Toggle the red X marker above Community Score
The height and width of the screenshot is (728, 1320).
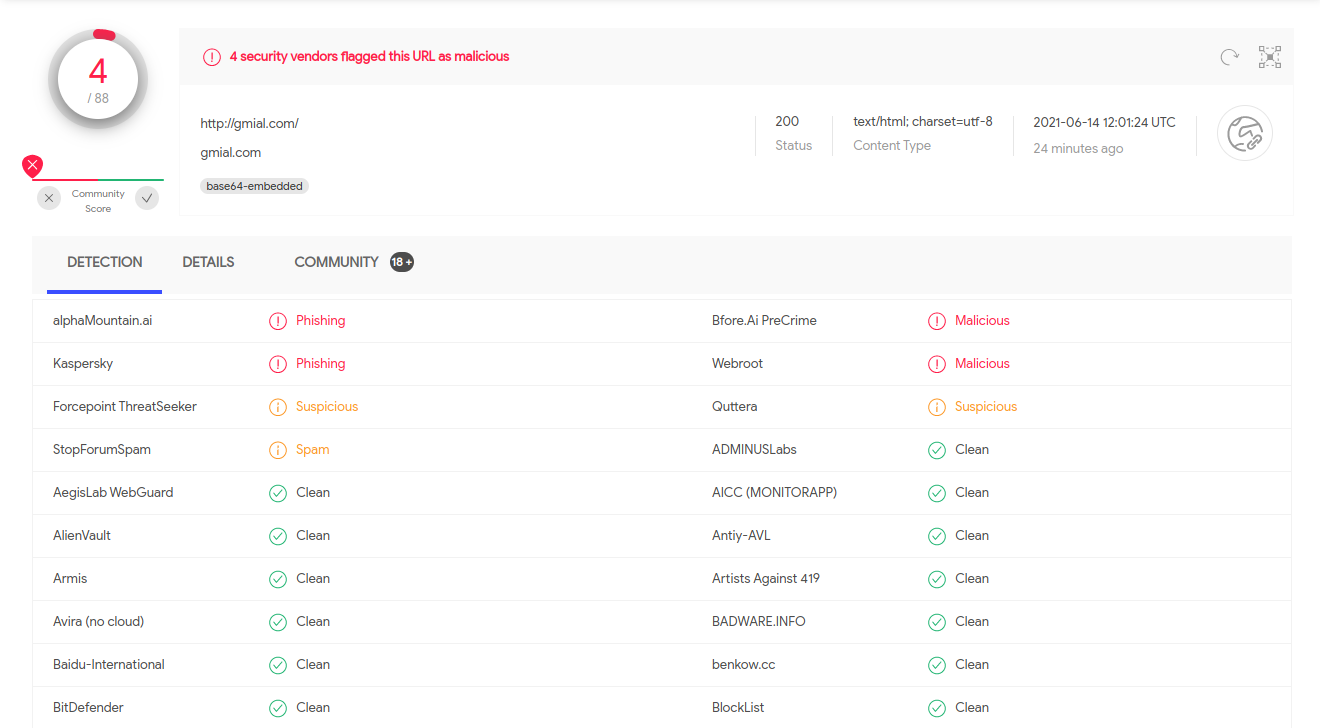32,165
